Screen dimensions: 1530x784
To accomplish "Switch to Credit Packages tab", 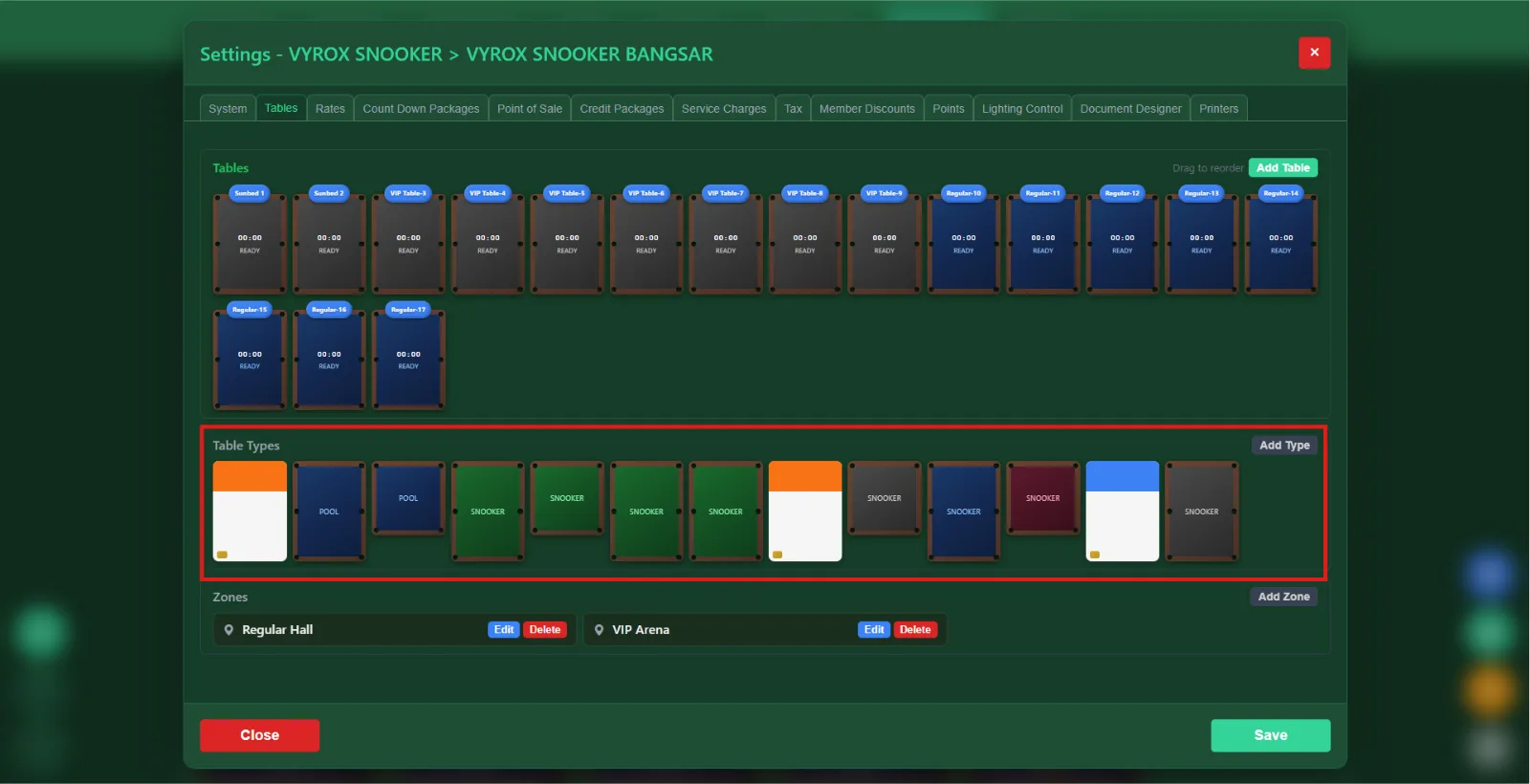I will click(622, 108).
